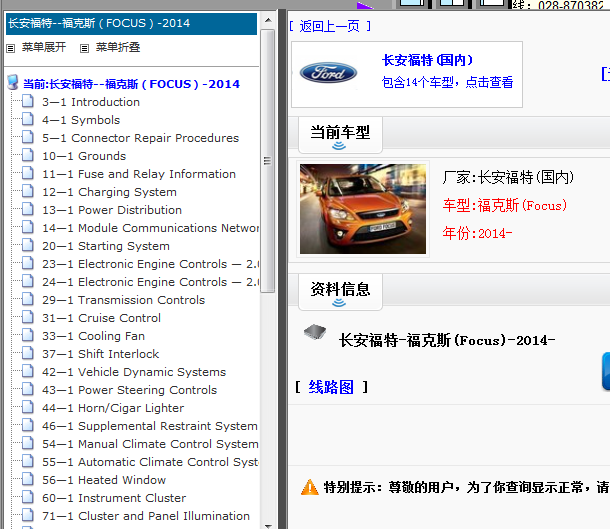The height and width of the screenshot is (529, 610).
Task: Select 23—1 Electronic Engine Controls entry
Action: (x=150, y=264)
